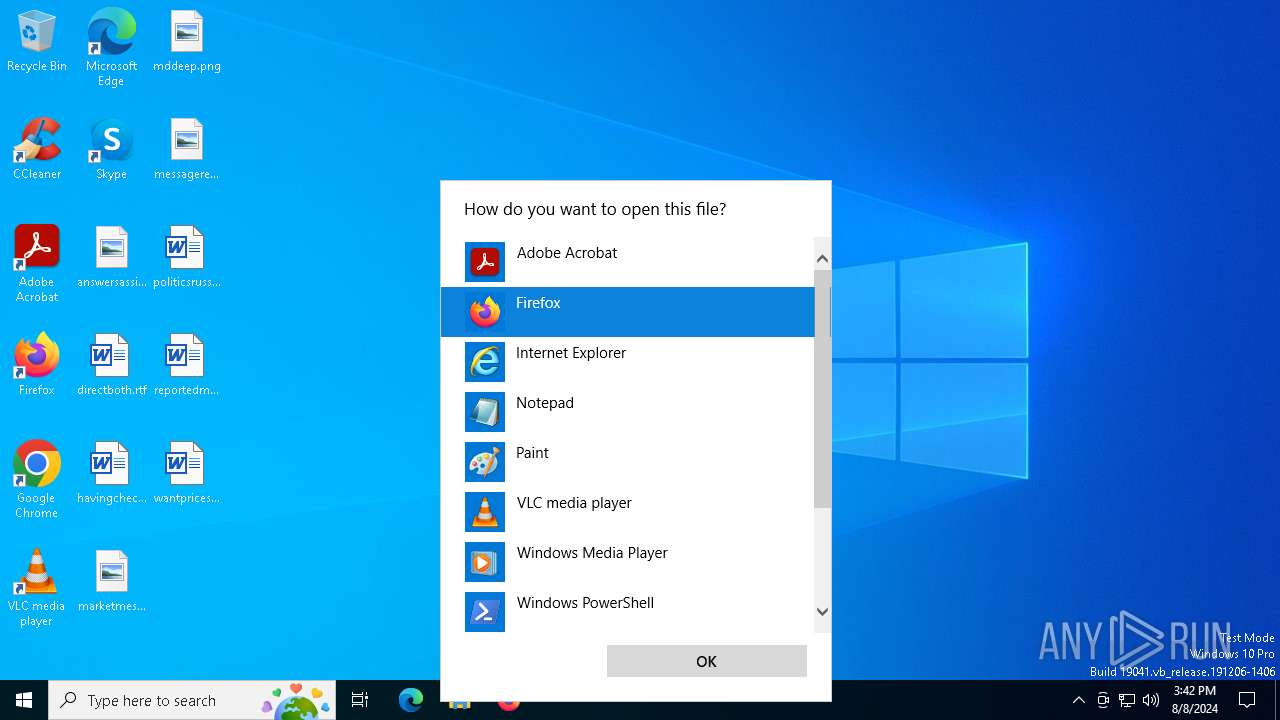Open the taskbar clock and date
This screenshot has height=720, width=1280.
pos(1194,700)
